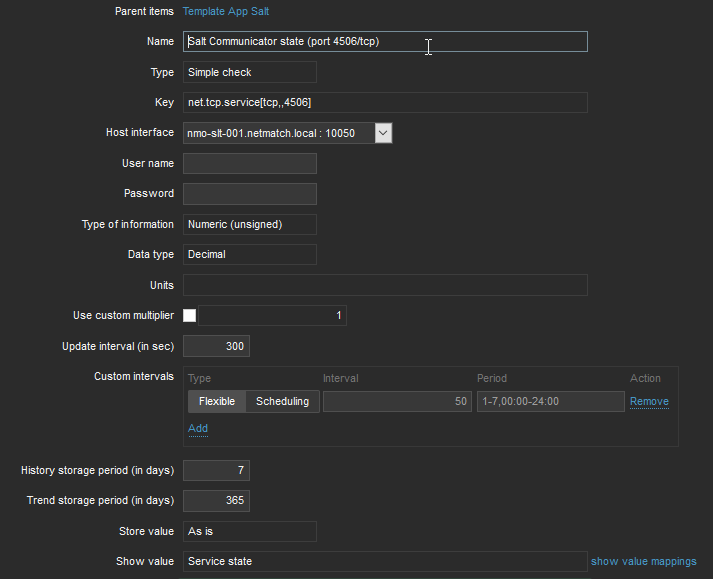Click the Units input field

pyautogui.click(x=385, y=285)
